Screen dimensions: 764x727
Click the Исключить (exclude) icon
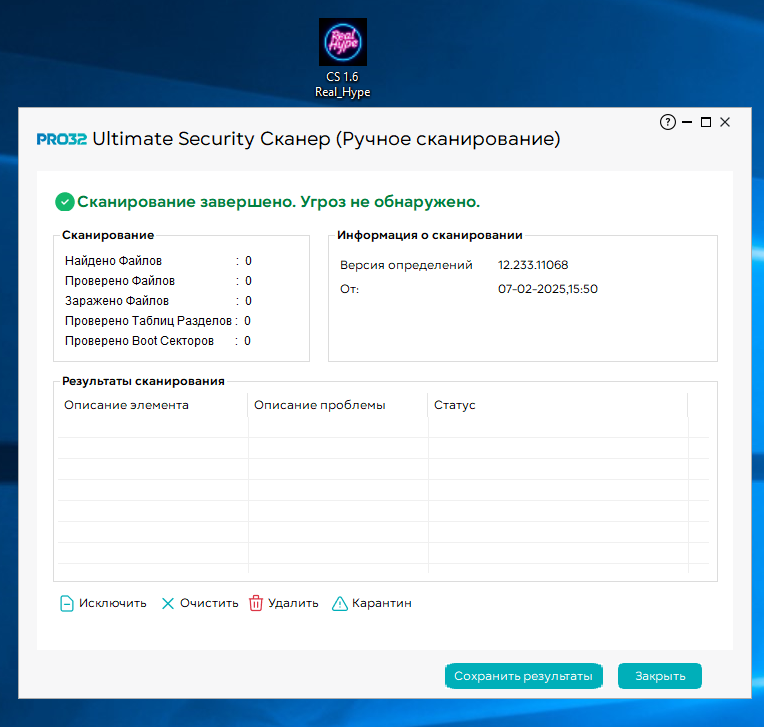(67, 603)
